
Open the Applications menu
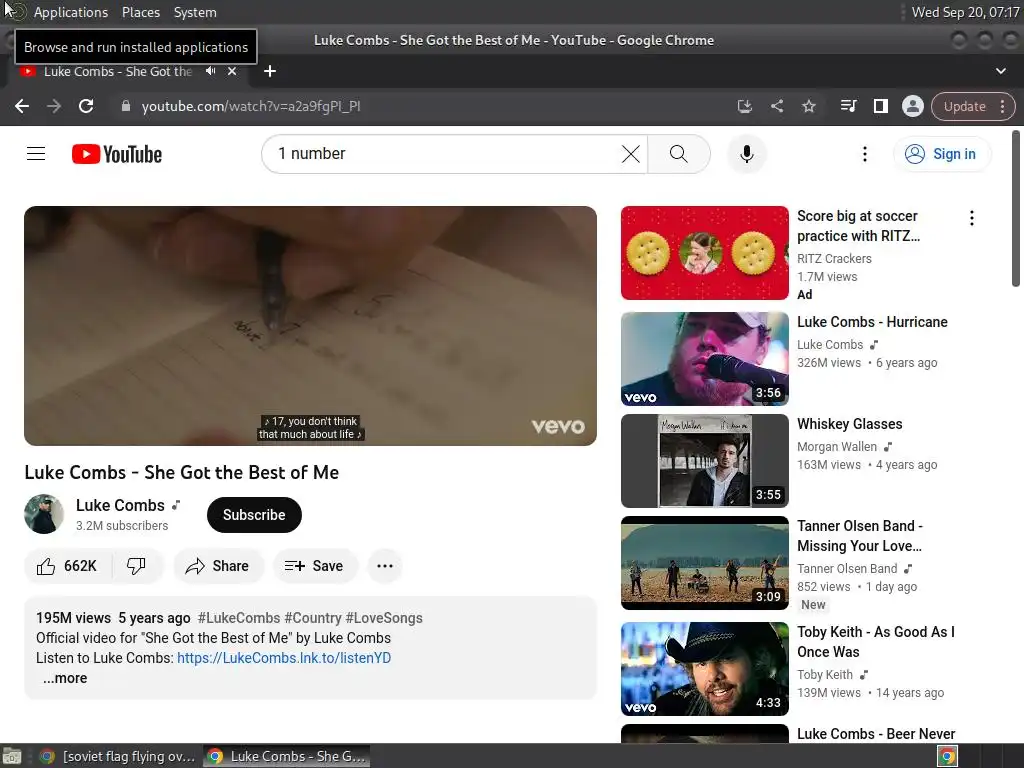[71, 12]
